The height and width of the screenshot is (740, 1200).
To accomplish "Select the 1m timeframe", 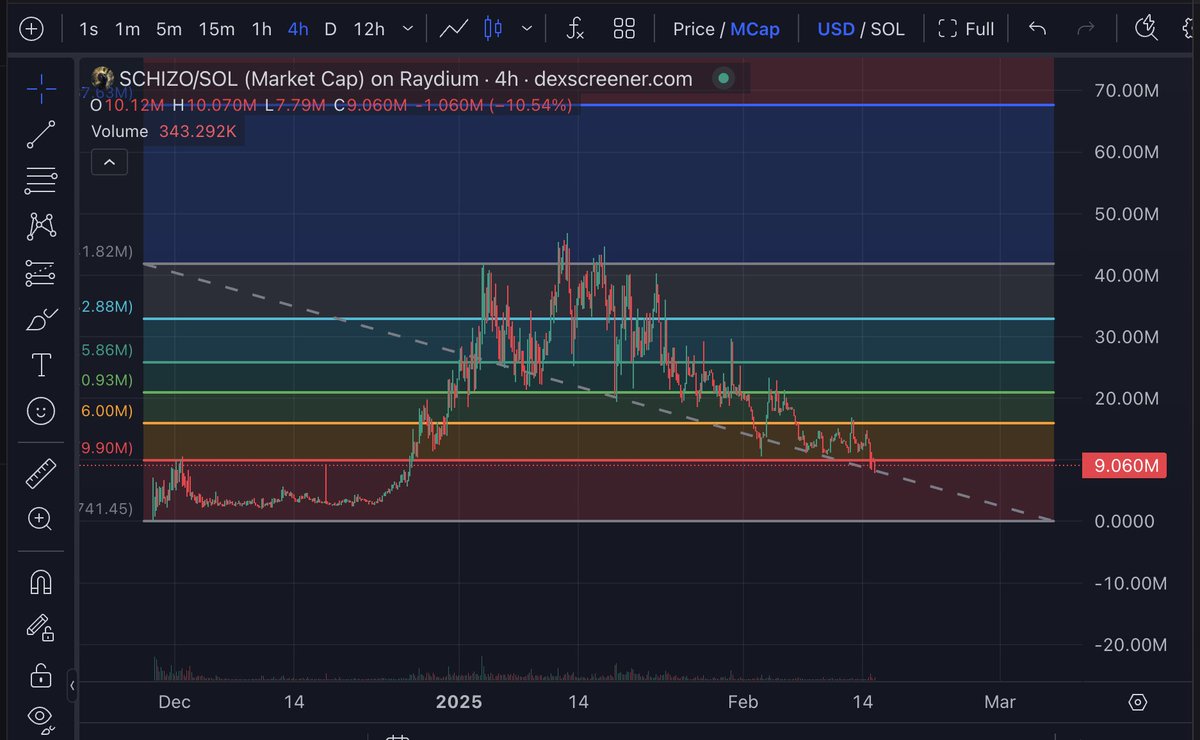I will pos(127,29).
